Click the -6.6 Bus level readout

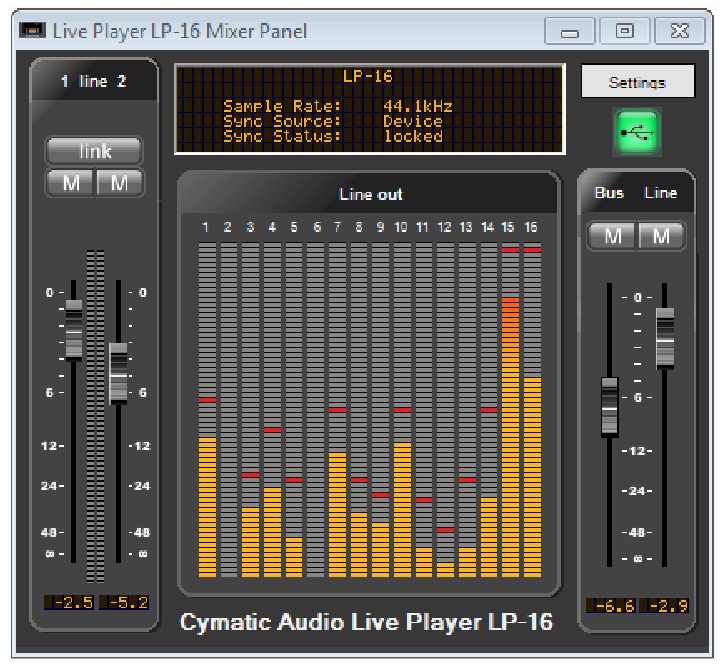(611, 605)
